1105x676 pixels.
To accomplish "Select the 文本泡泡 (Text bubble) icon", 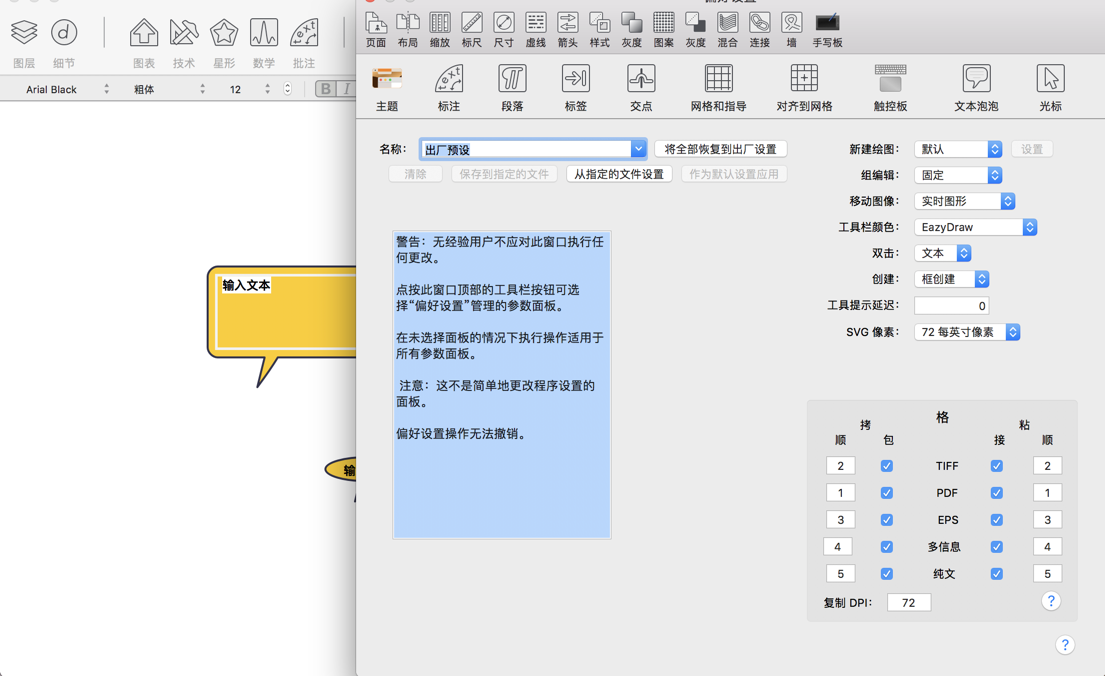I will point(976,87).
